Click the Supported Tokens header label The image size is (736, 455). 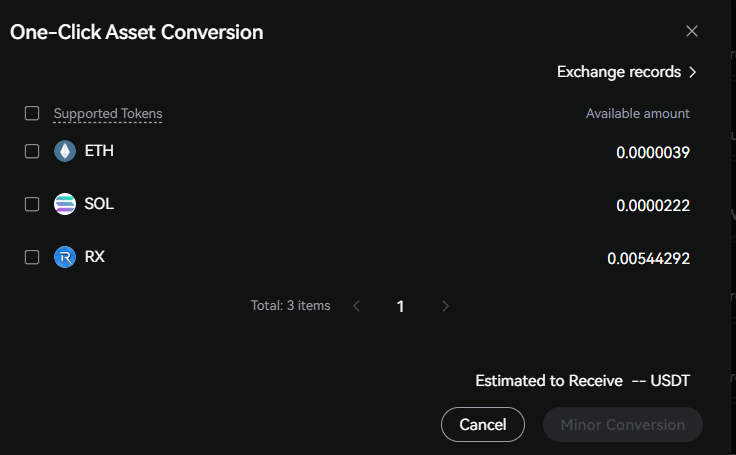click(108, 114)
